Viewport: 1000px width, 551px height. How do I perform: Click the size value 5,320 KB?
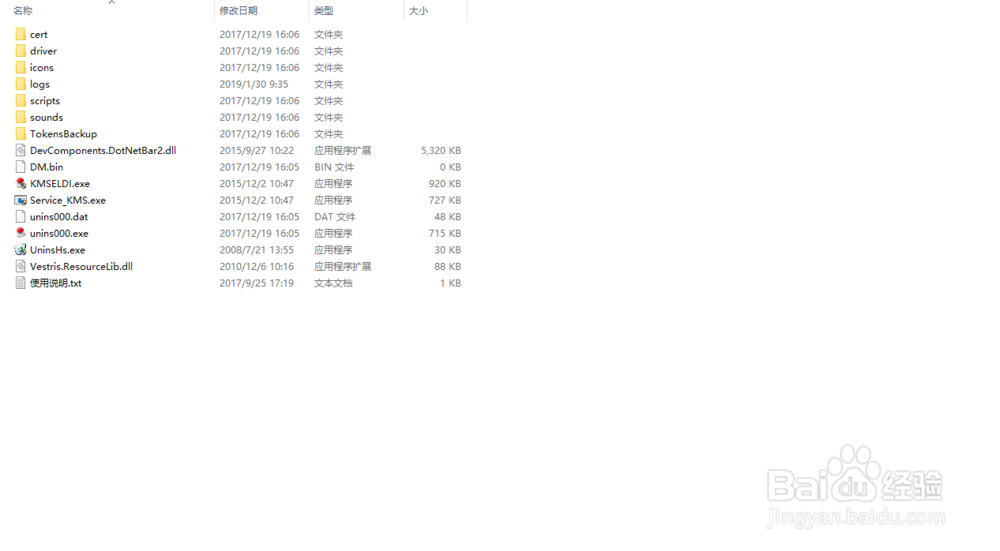tap(441, 151)
